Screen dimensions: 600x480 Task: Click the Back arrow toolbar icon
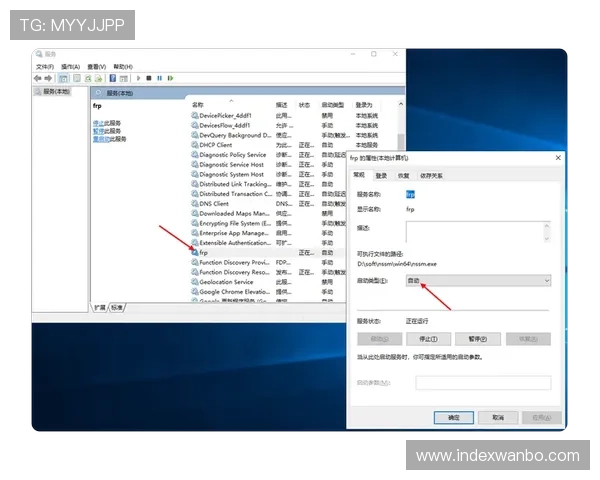tap(38, 78)
